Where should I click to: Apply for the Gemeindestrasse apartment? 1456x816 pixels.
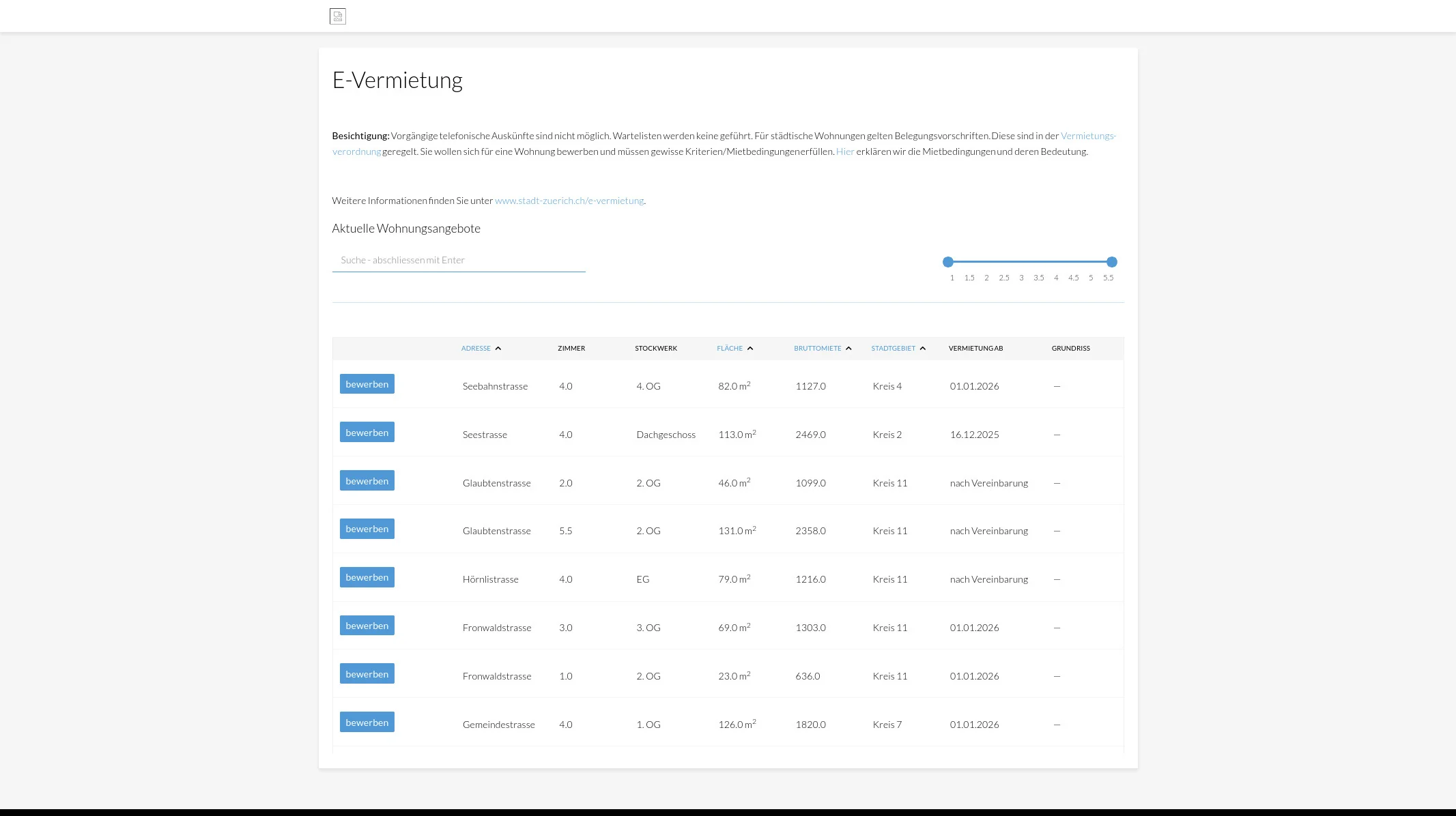pyautogui.click(x=367, y=723)
